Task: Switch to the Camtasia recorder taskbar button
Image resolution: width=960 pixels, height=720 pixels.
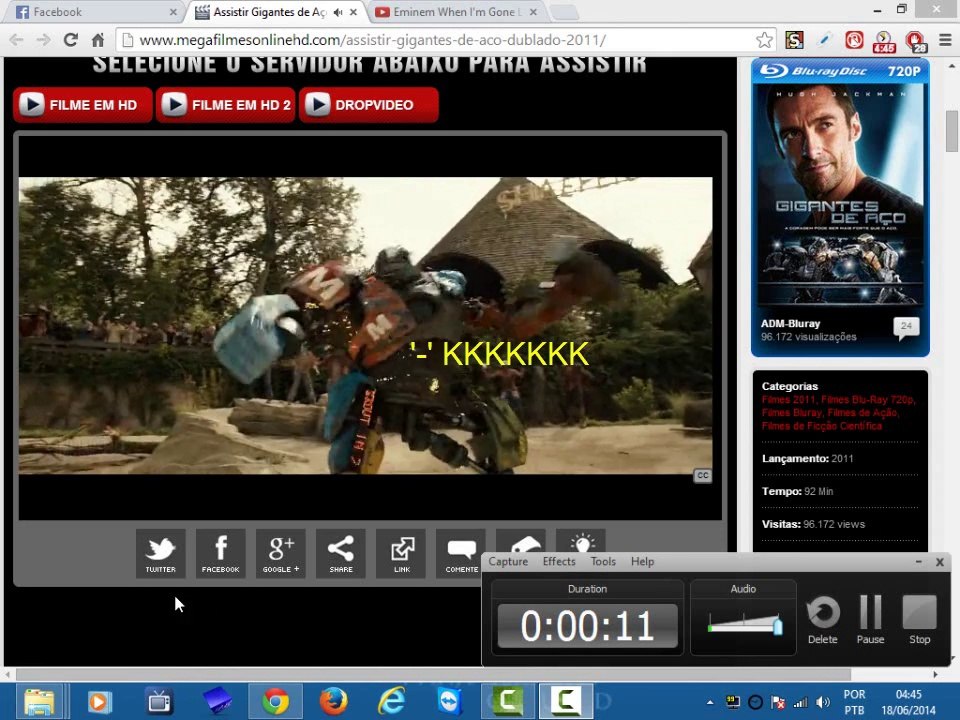Action: 566,702
